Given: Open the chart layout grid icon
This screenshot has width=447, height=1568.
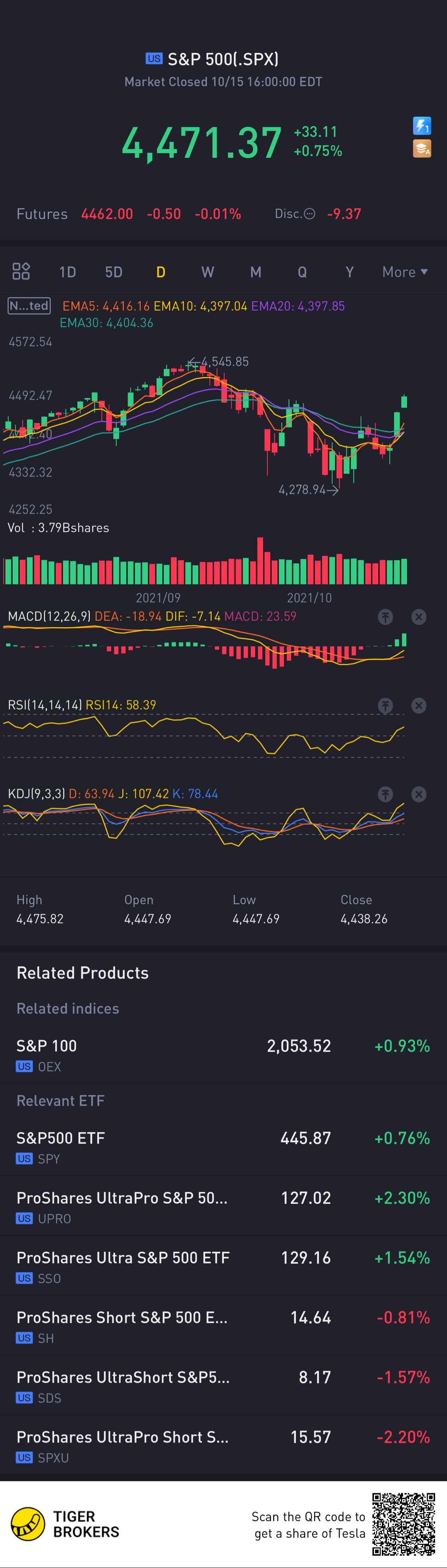Looking at the screenshot, I should 21,272.
